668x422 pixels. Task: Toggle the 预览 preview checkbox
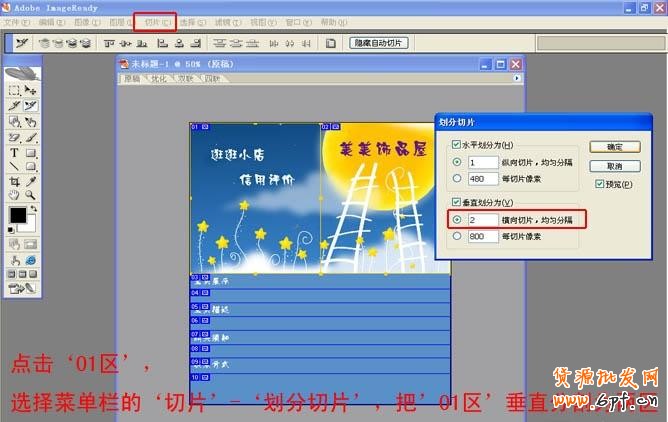pos(599,184)
